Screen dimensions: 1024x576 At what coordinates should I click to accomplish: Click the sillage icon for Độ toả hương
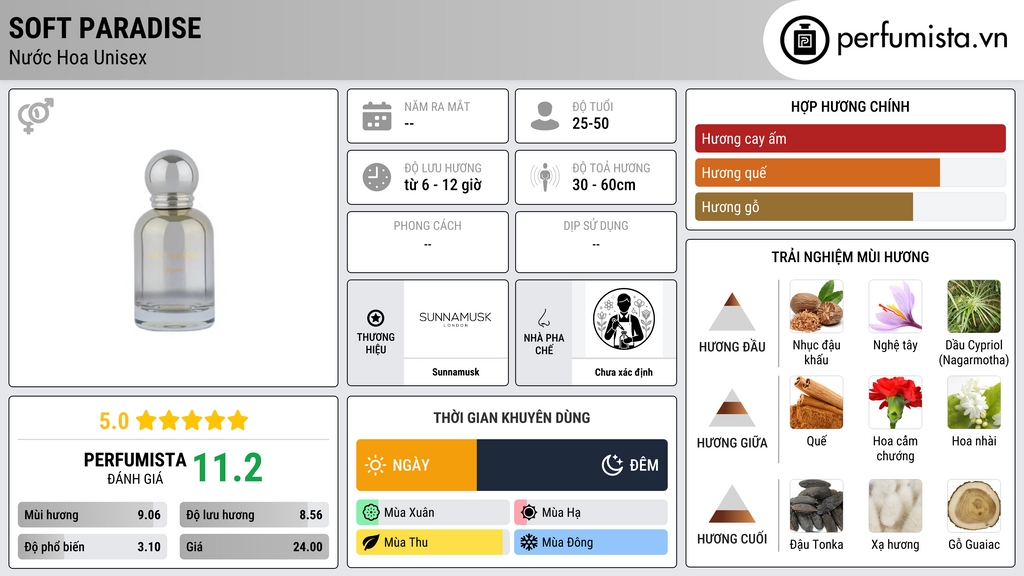tap(545, 177)
